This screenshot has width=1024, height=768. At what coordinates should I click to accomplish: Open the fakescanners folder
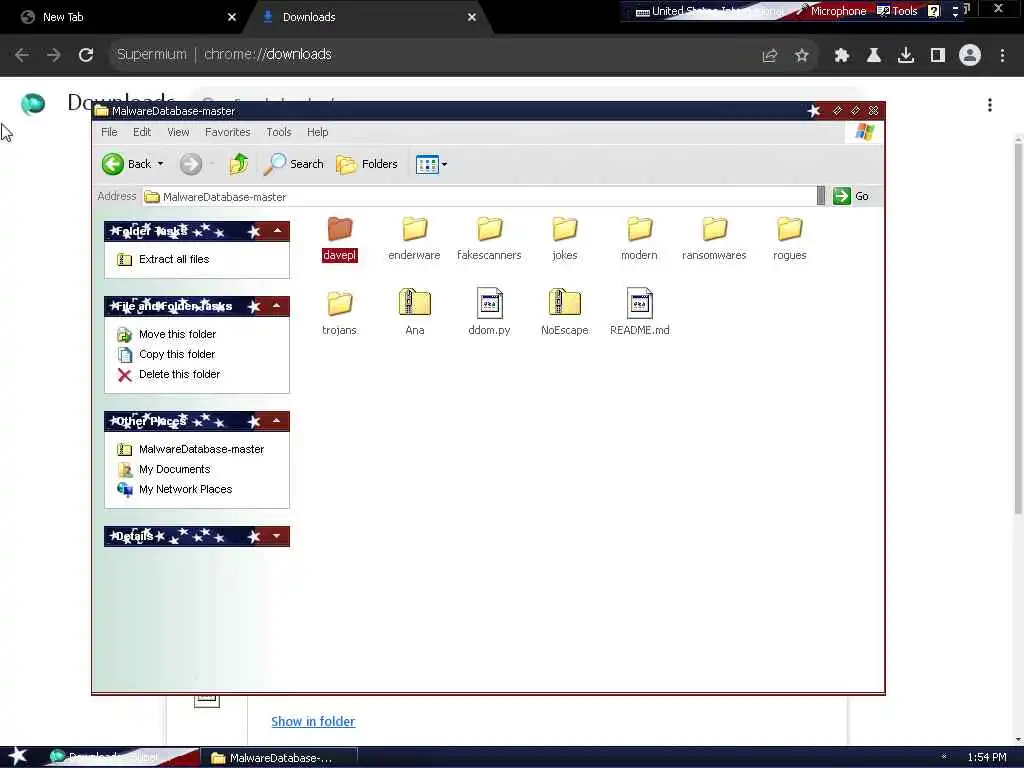tap(489, 238)
